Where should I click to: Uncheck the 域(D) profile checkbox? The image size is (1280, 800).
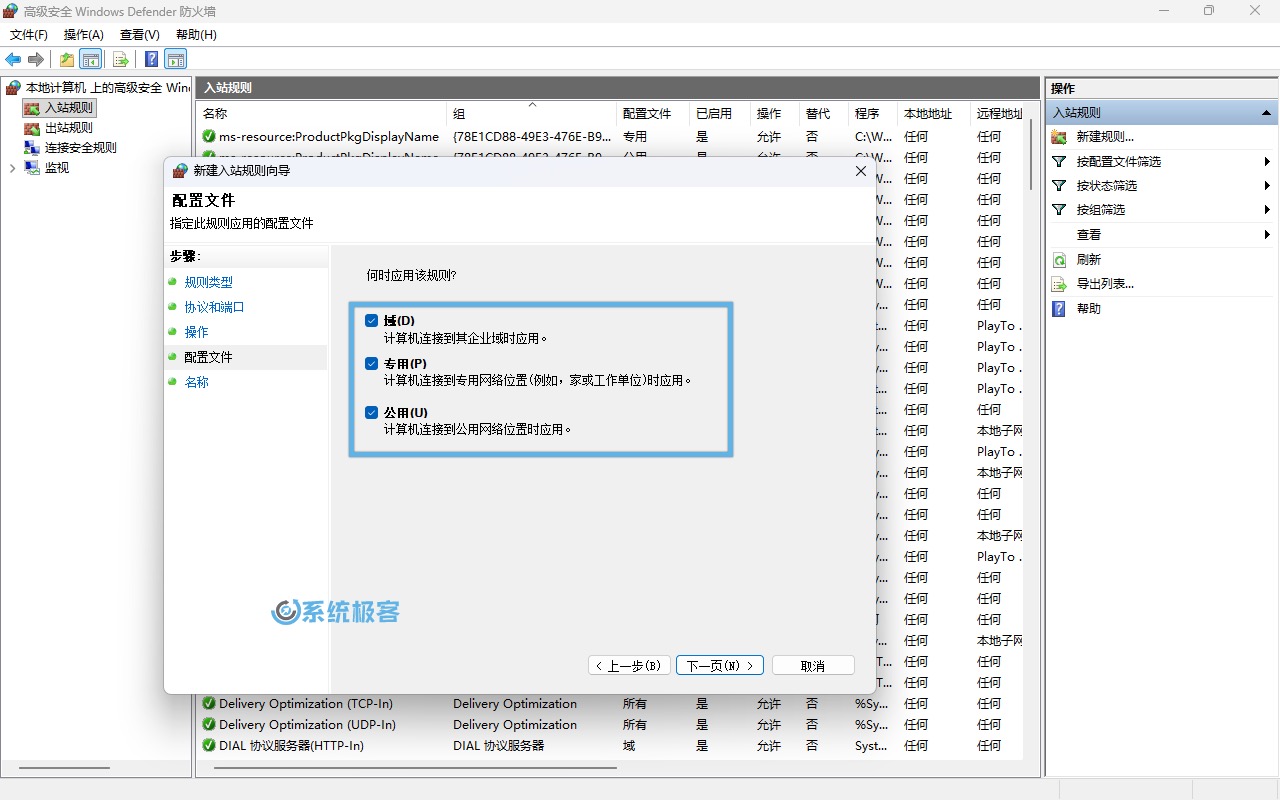(x=371, y=320)
